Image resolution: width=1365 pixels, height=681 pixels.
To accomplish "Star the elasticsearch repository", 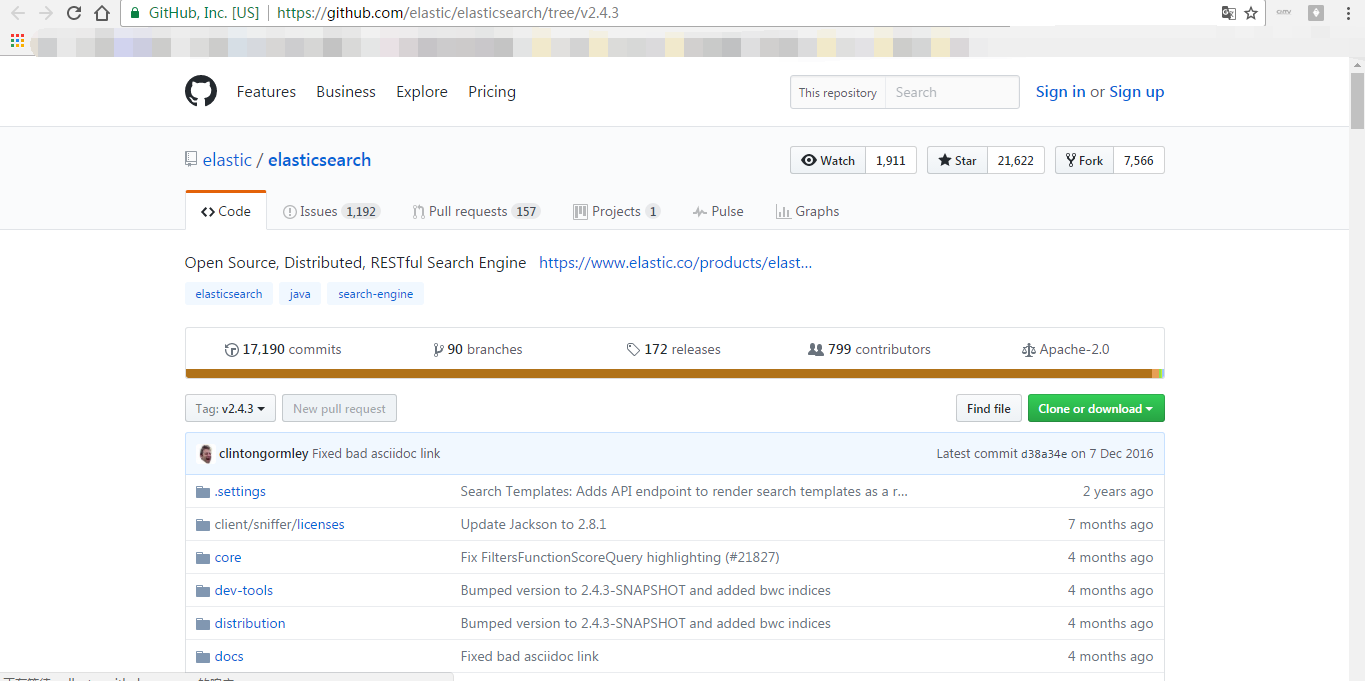I will point(957,161).
